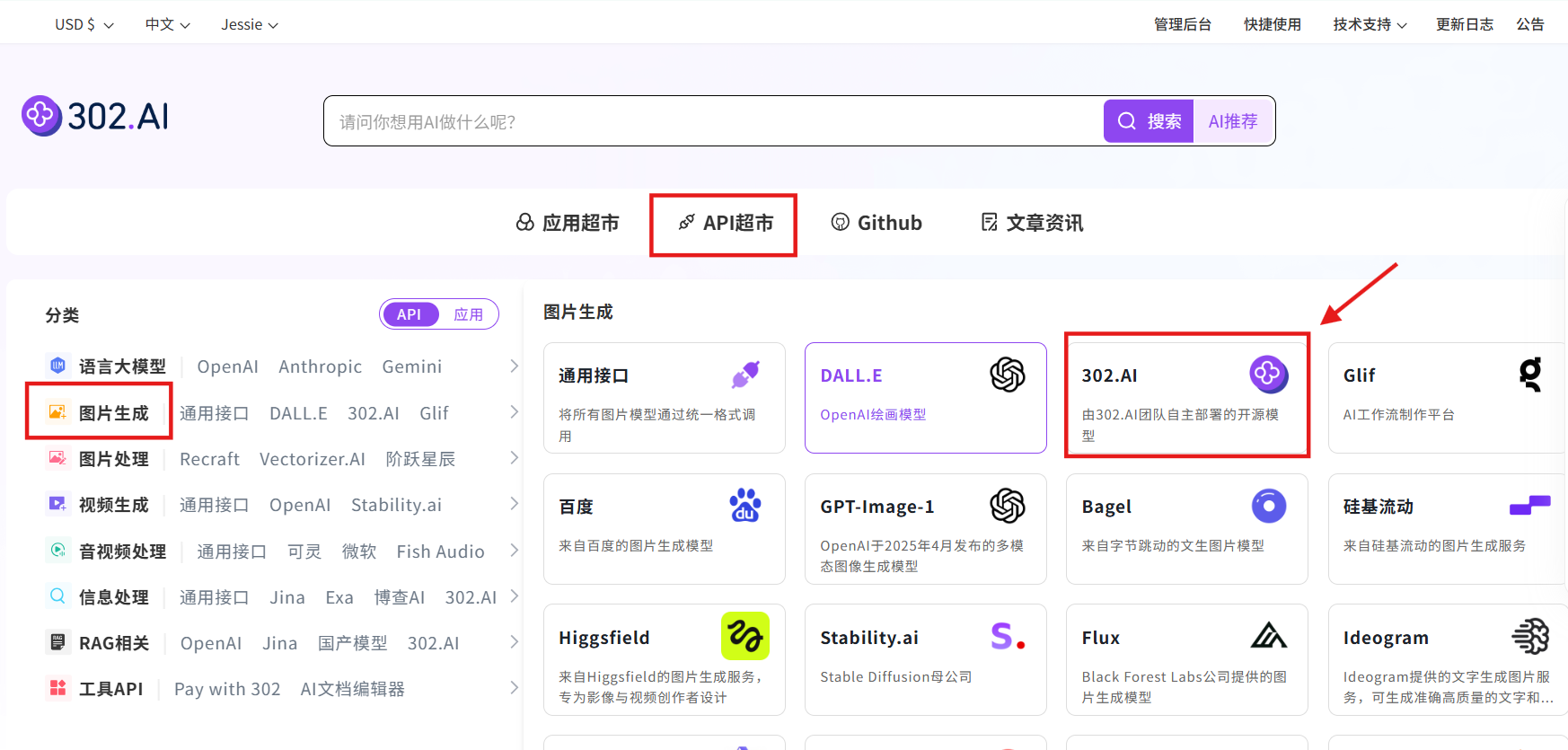Click the video generation category icon

tap(57, 504)
